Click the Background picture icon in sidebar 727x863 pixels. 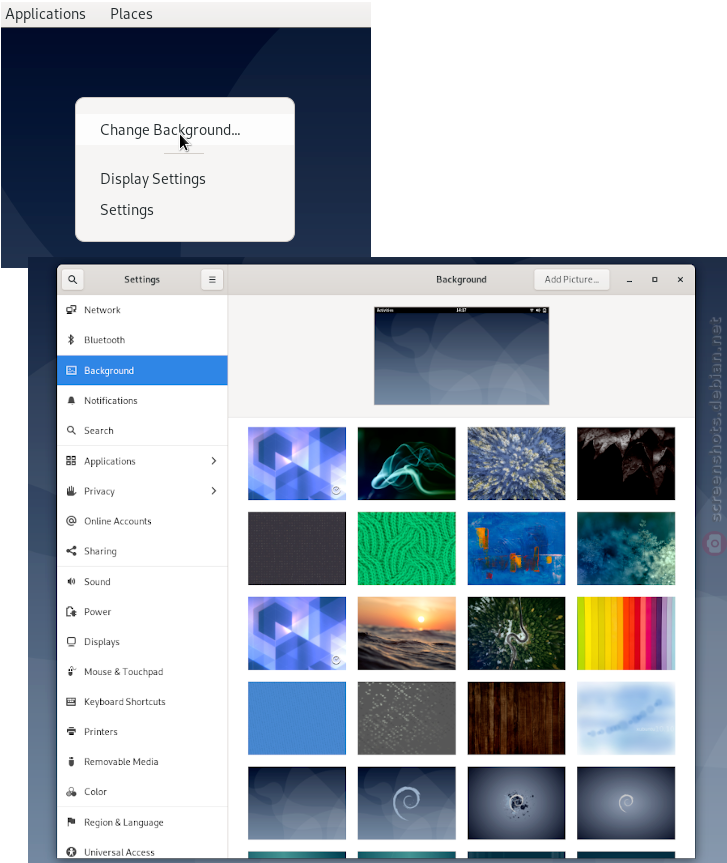pos(71,370)
